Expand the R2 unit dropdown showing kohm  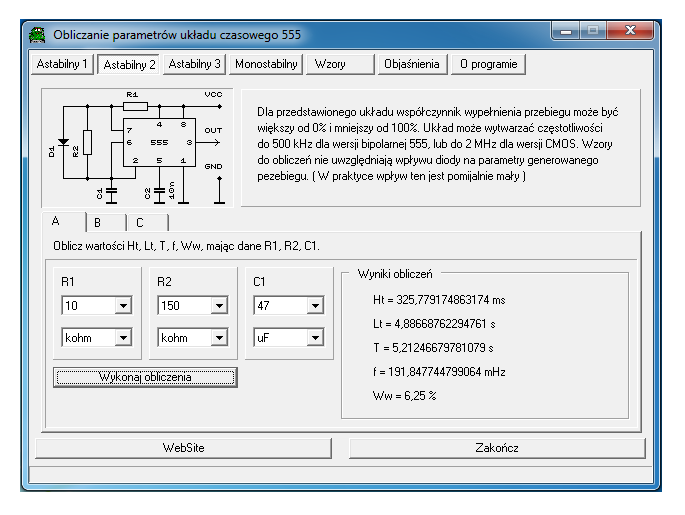coord(219,338)
